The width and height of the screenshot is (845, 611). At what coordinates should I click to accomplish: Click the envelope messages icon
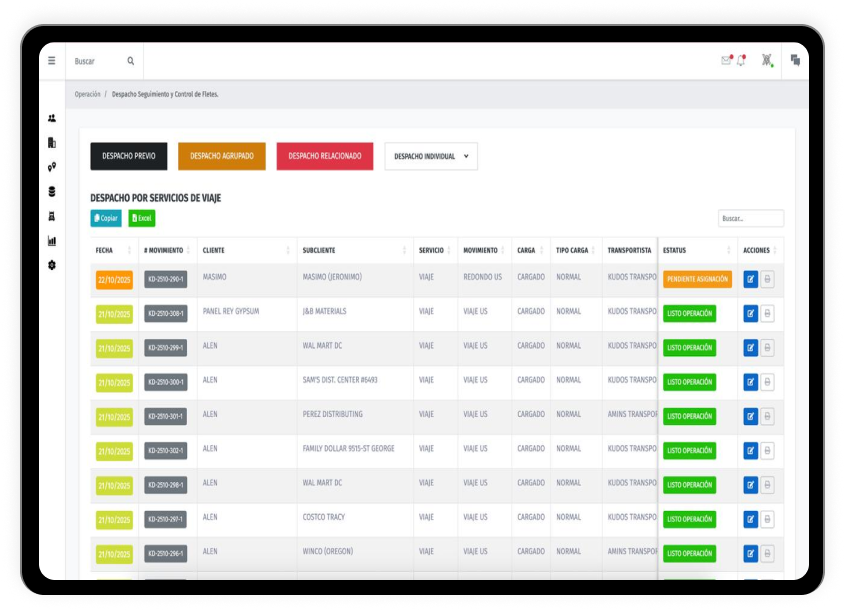(726, 61)
